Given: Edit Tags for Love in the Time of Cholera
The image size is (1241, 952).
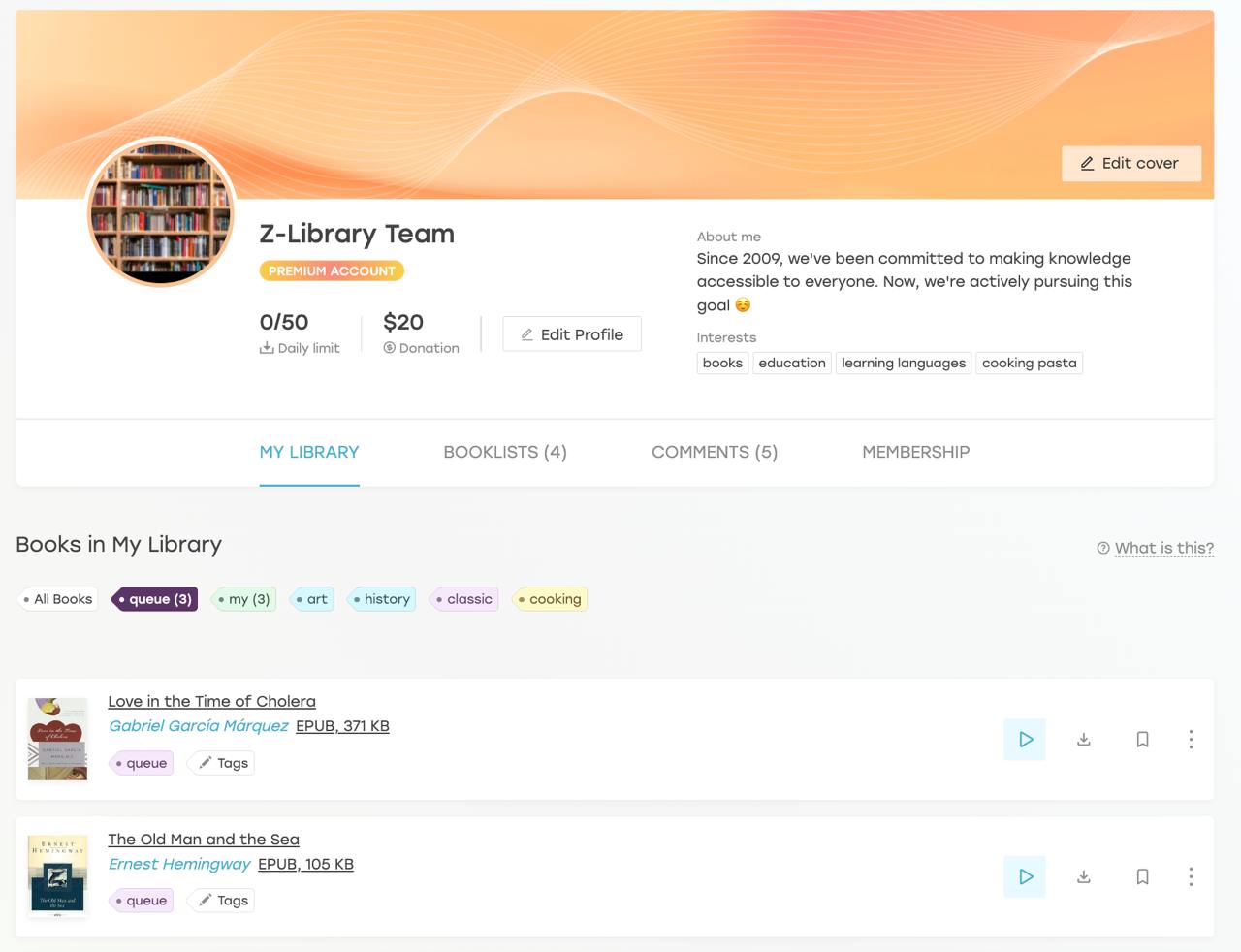Looking at the screenshot, I should point(223,763).
